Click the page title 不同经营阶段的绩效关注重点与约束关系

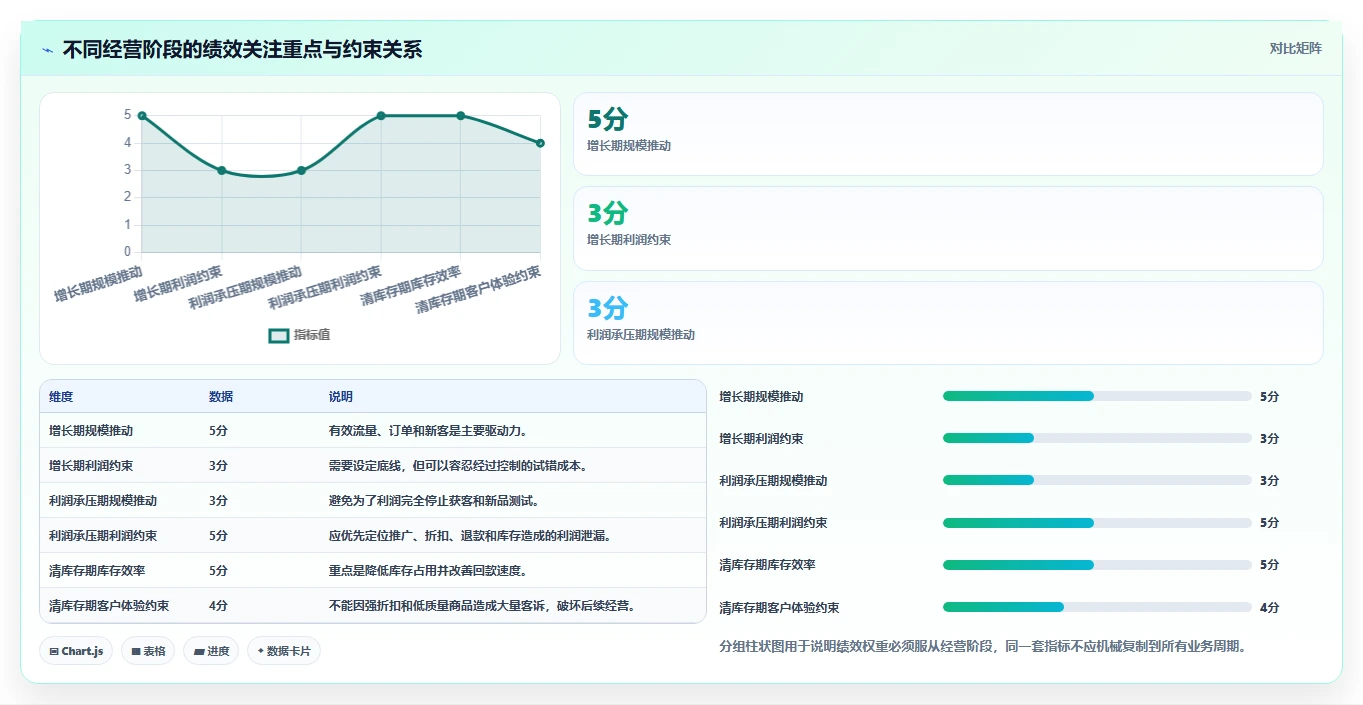tap(242, 49)
